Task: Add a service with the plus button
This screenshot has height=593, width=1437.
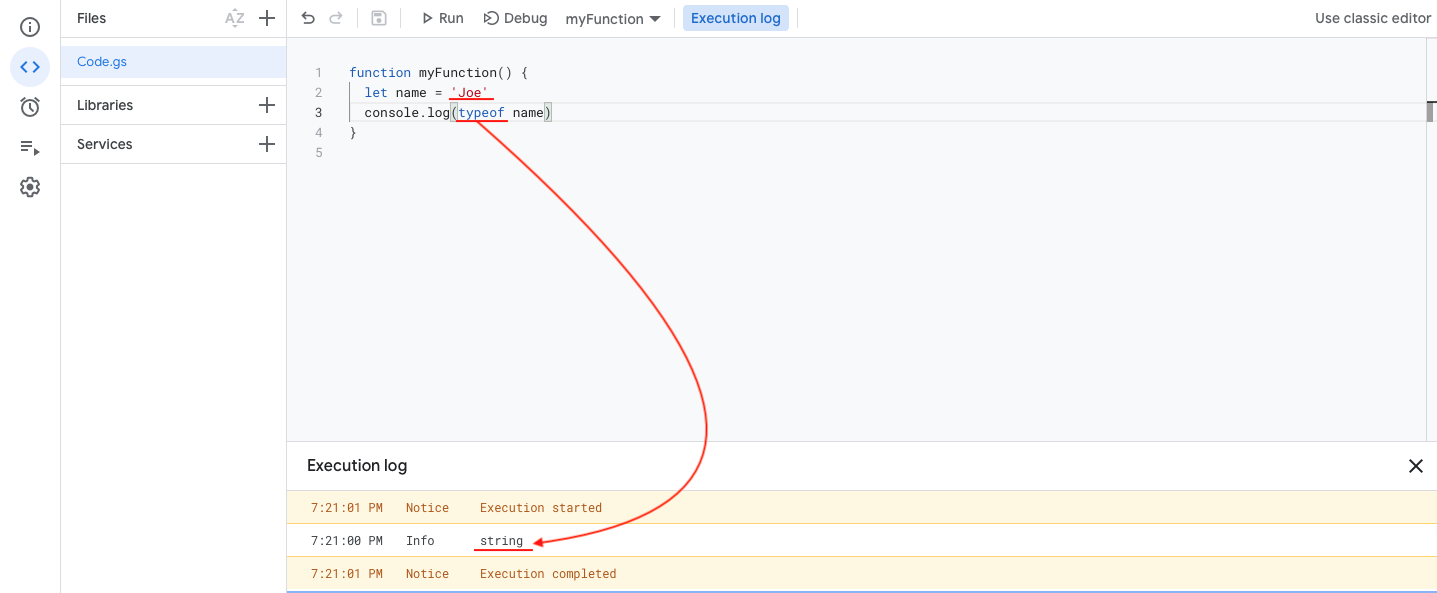Action: [267, 144]
